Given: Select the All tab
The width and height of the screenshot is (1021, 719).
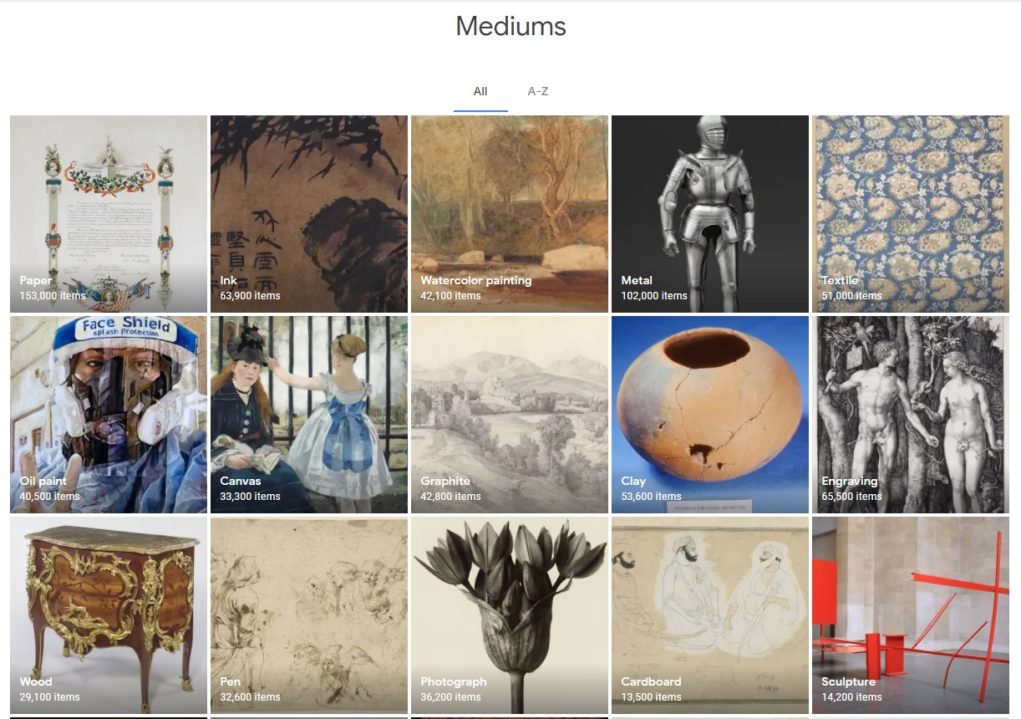Looking at the screenshot, I should (x=480, y=91).
